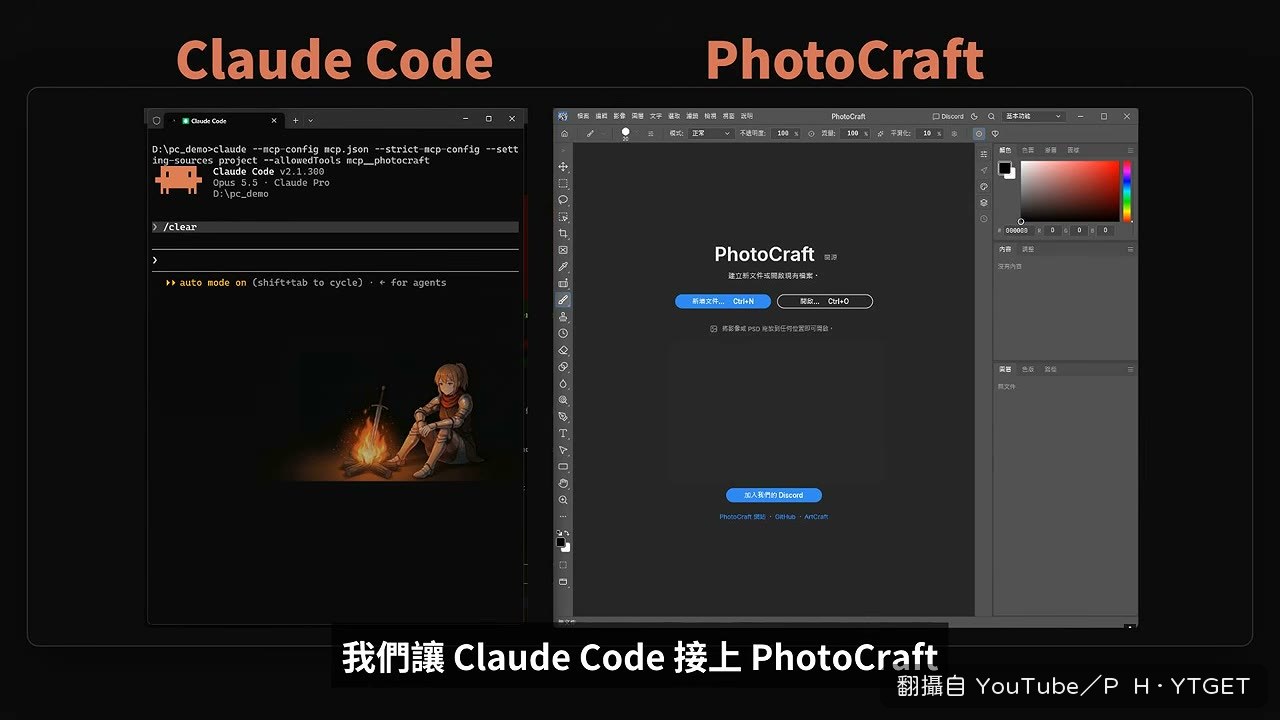Screen dimensions: 1280x720
Task: Click the 新增文件 Ctrl+N button
Action: 723,301
